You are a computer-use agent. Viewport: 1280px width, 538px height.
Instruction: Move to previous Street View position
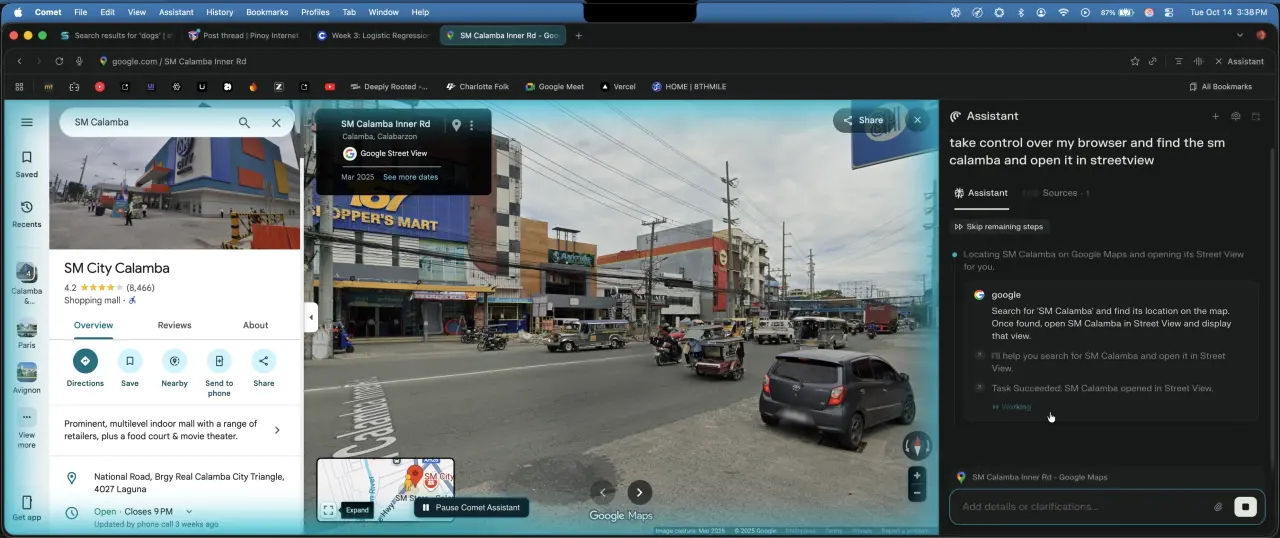[x=602, y=492]
